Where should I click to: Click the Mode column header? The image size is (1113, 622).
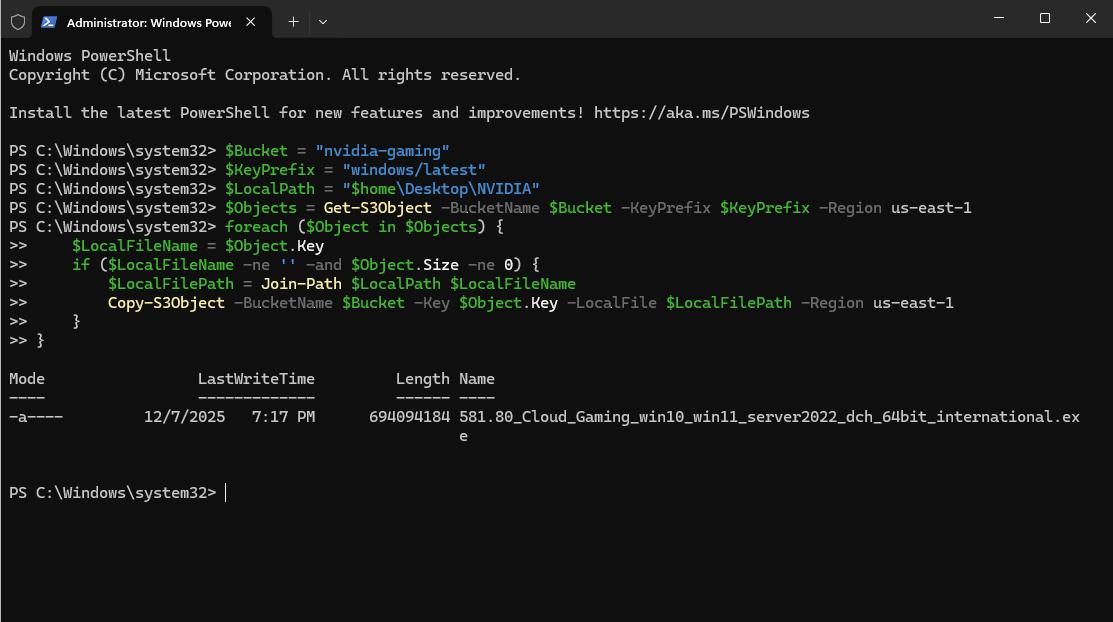tap(27, 379)
